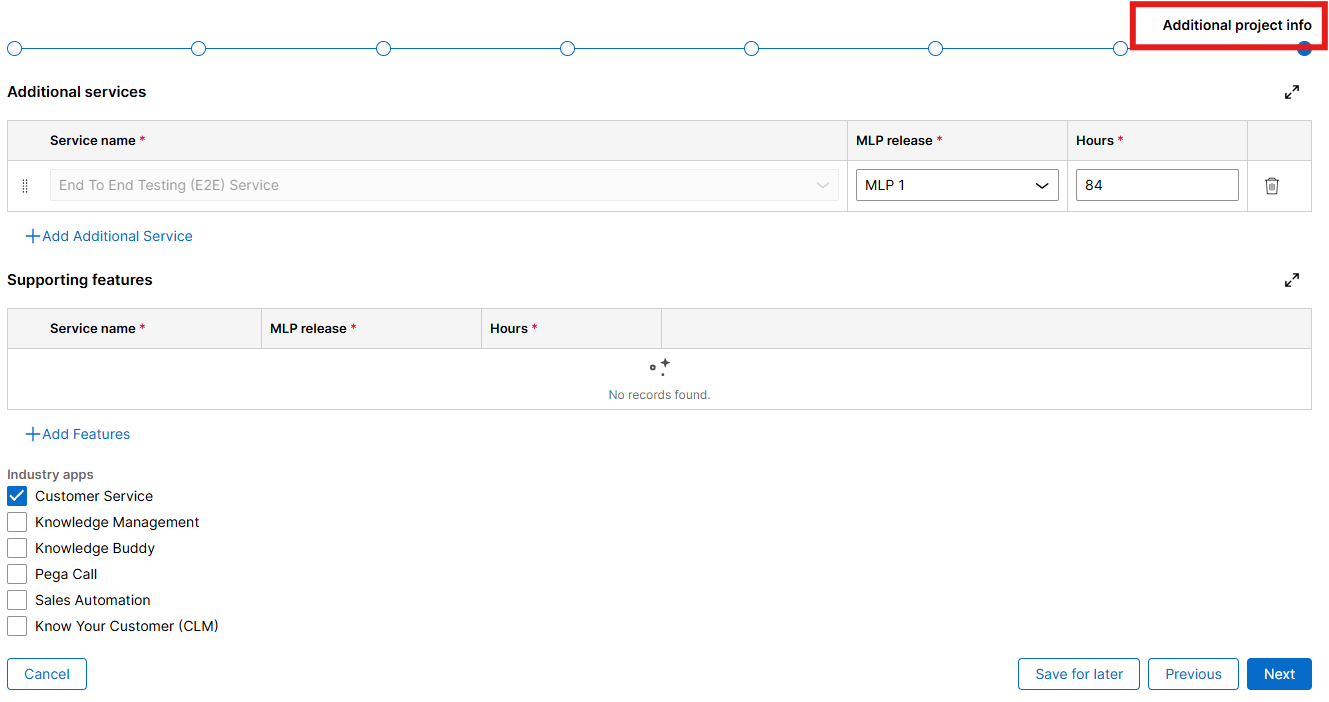
Task: Go to the first step in the progress tracker
Action: point(14,49)
